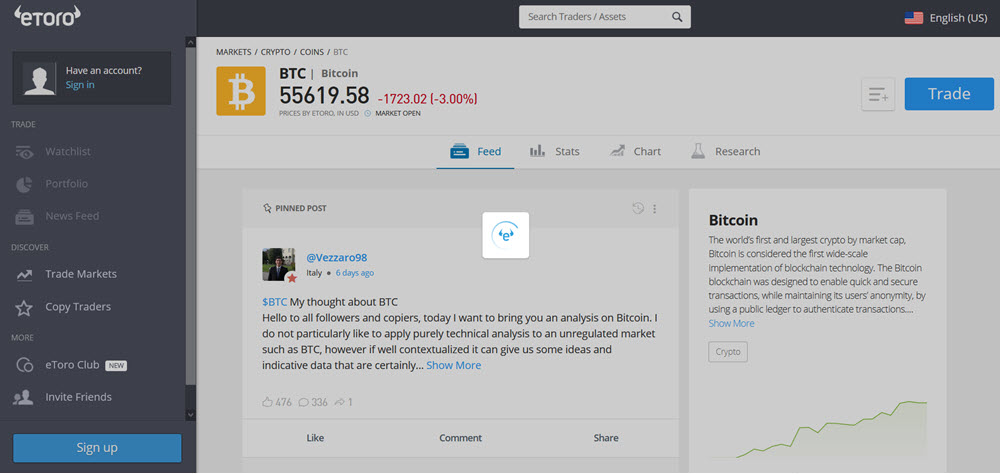Click the Trade Markets chart icon

pos(24,275)
